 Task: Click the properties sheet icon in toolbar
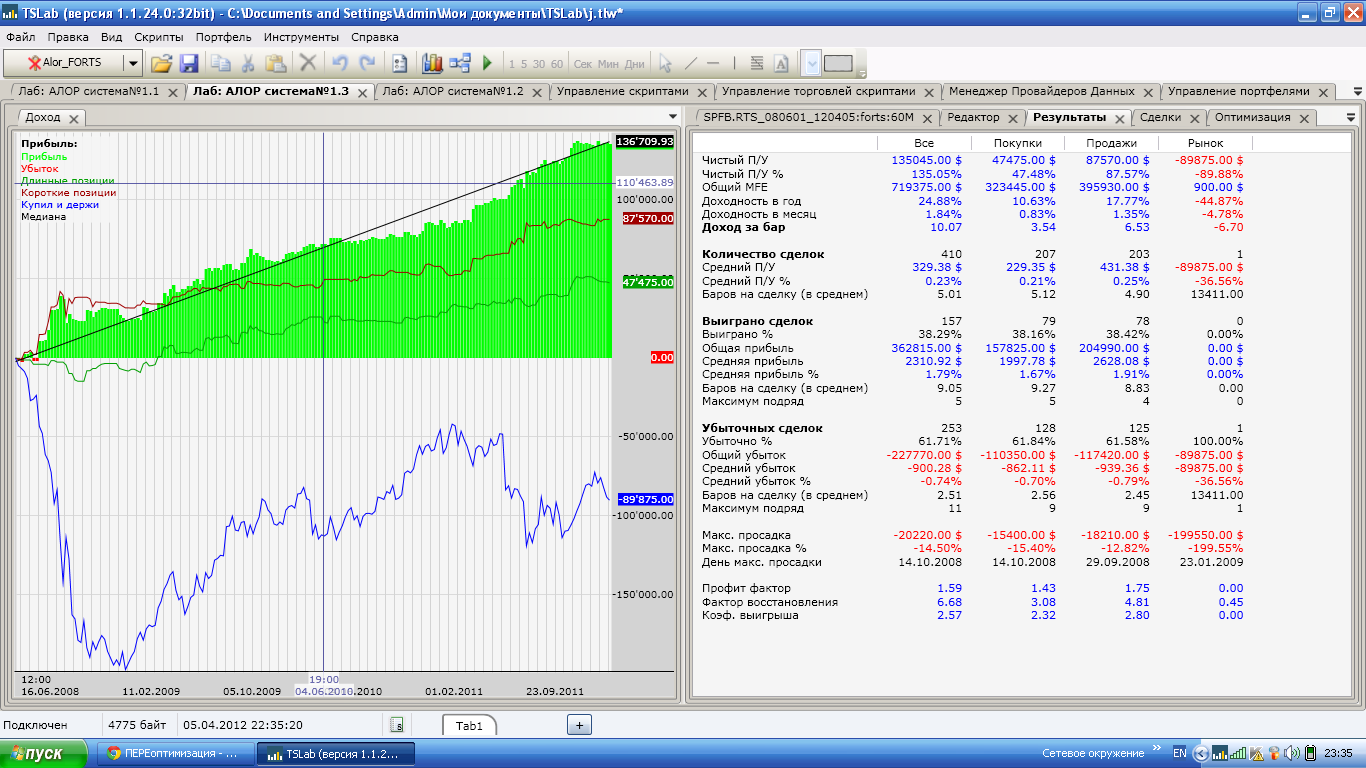(x=400, y=63)
